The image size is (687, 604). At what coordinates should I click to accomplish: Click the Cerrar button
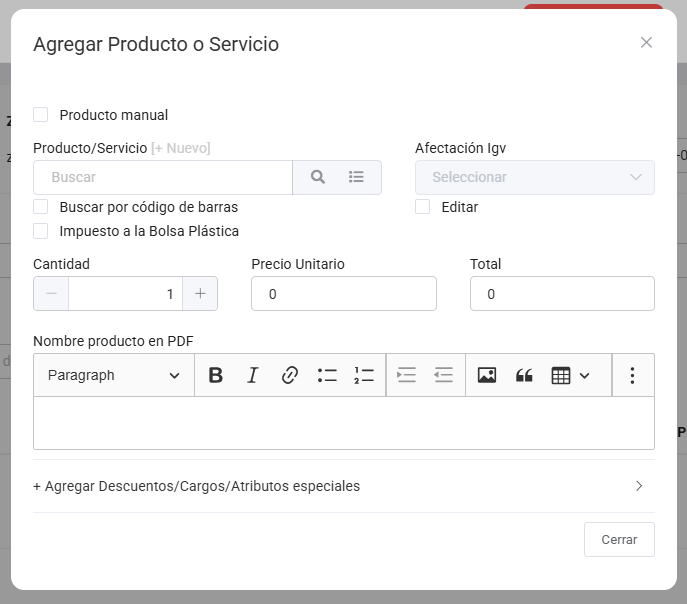619,539
